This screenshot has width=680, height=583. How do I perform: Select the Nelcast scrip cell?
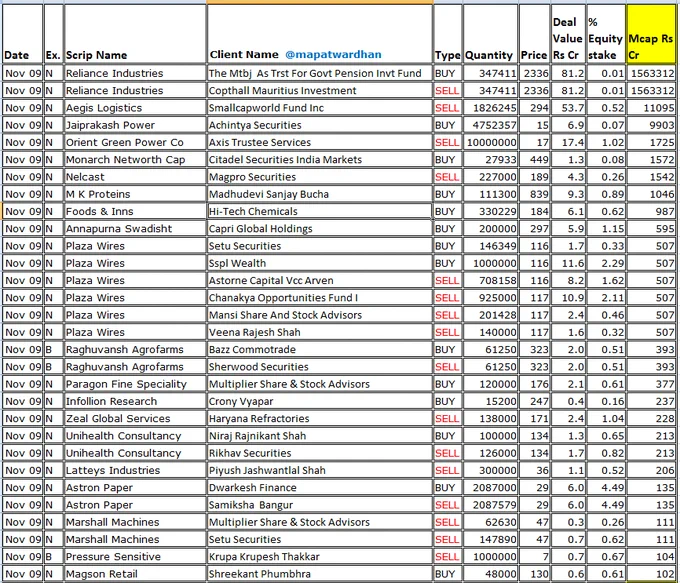pyautogui.click(x=135, y=177)
